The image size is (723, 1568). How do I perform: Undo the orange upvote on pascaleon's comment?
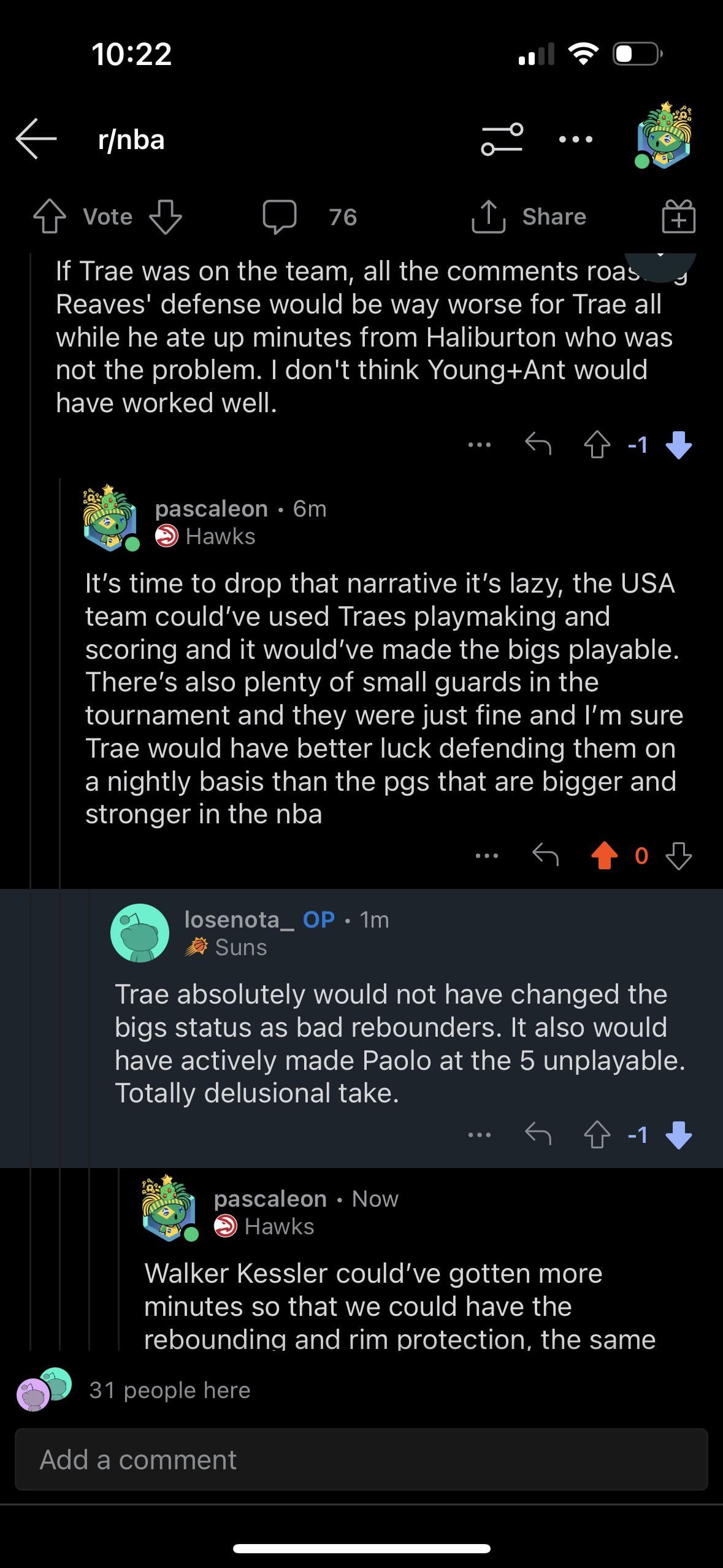pos(604,855)
